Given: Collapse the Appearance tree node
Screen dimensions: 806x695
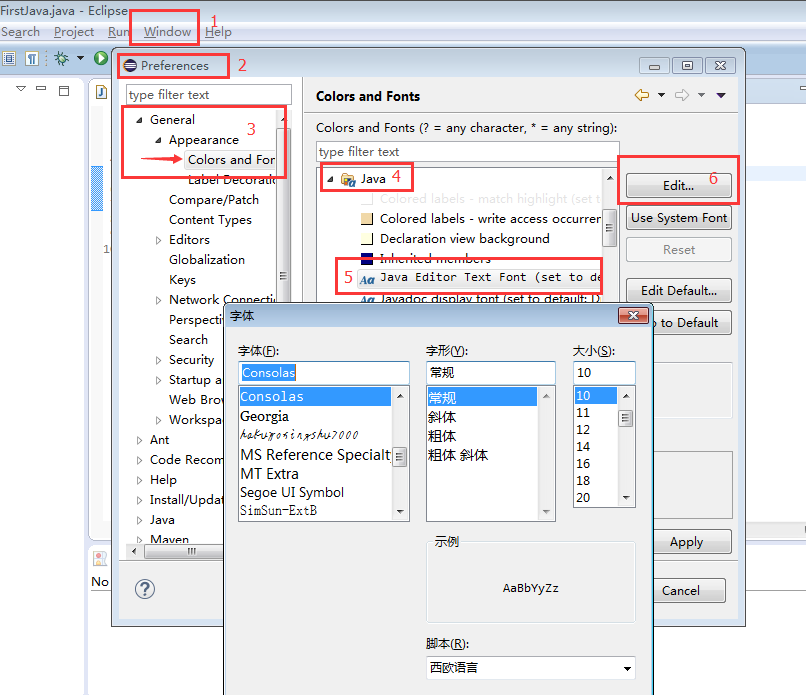Looking at the screenshot, I should (x=158, y=140).
